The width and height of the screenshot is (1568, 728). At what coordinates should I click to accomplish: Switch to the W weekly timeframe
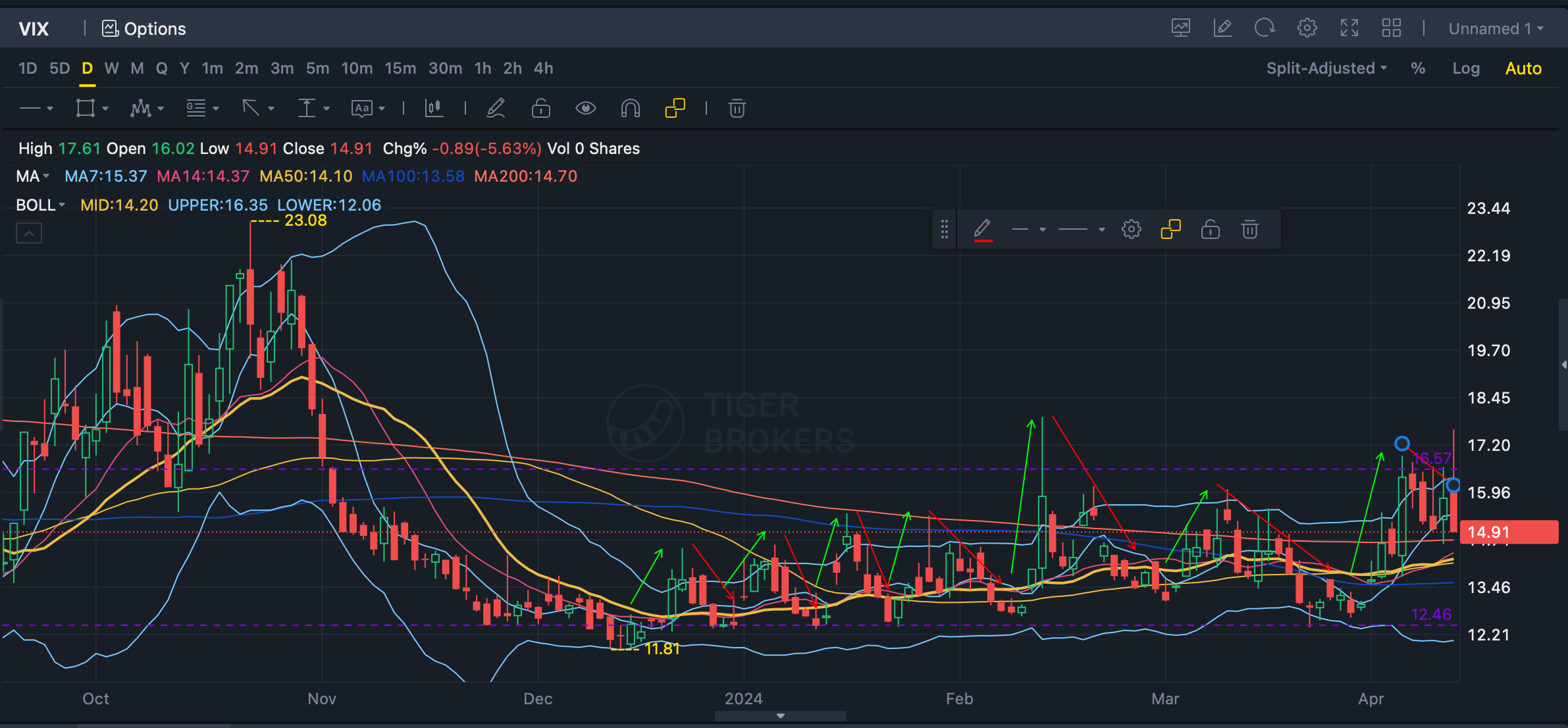pos(111,68)
